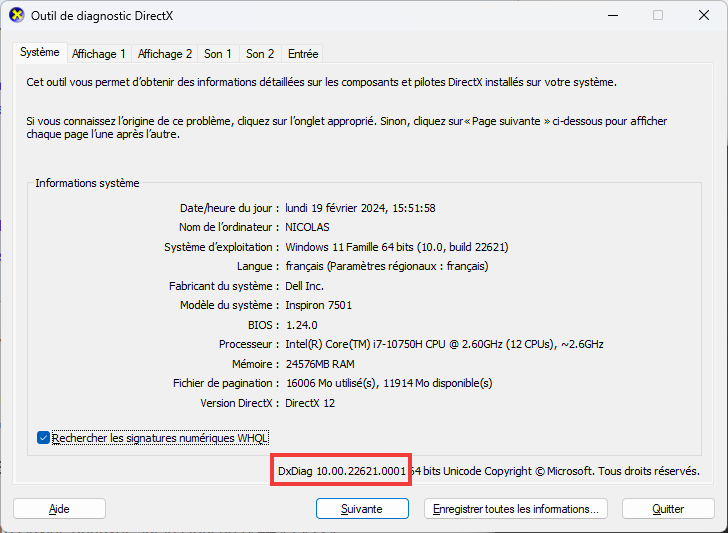Screen dimensions: 728x533
Task: Open the Affichage 2 tab
Action: pyautogui.click(x=165, y=54)
